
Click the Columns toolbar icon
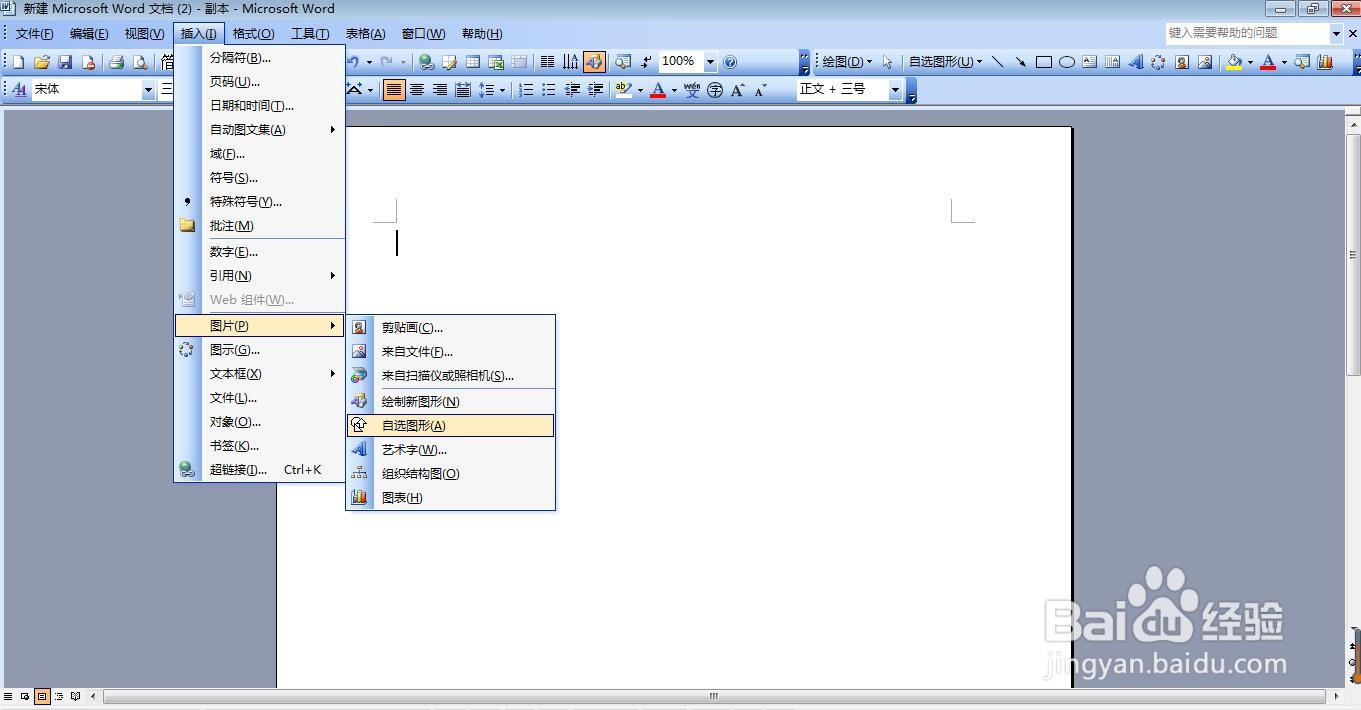coord(547,62)
